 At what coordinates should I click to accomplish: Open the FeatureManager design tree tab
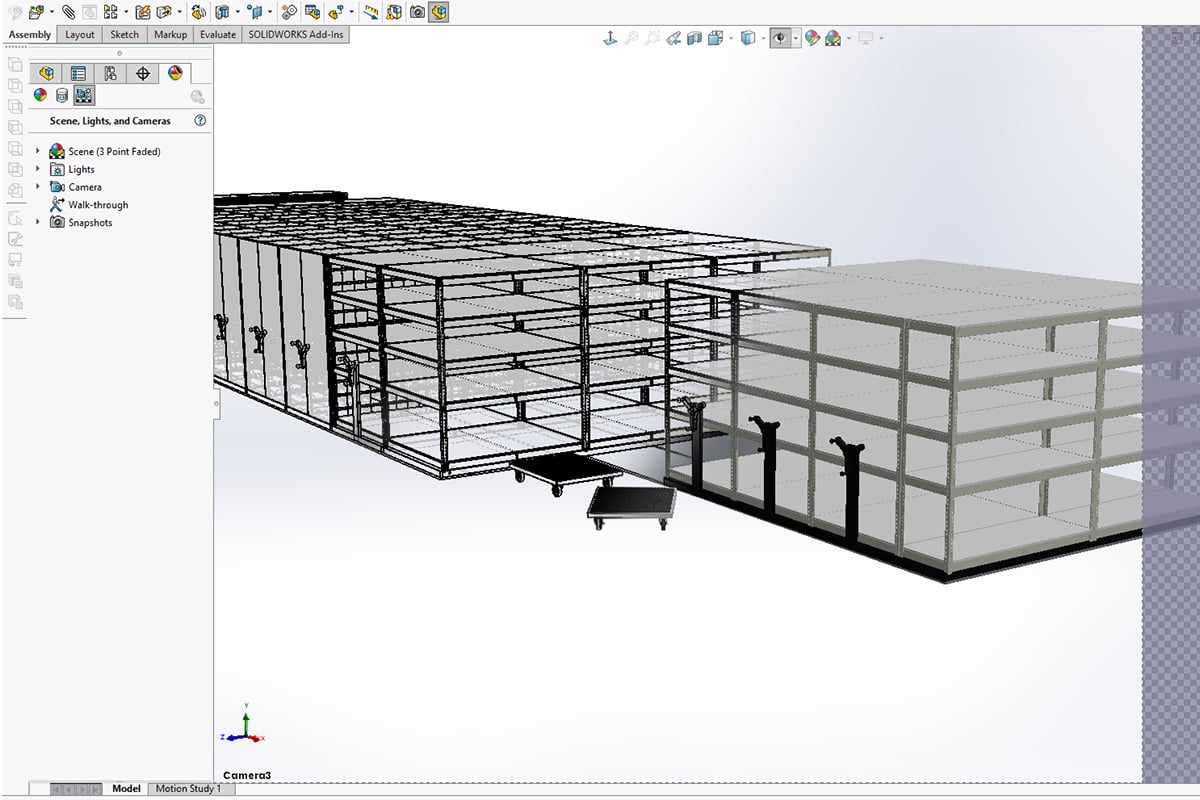(x=46, y=73)
